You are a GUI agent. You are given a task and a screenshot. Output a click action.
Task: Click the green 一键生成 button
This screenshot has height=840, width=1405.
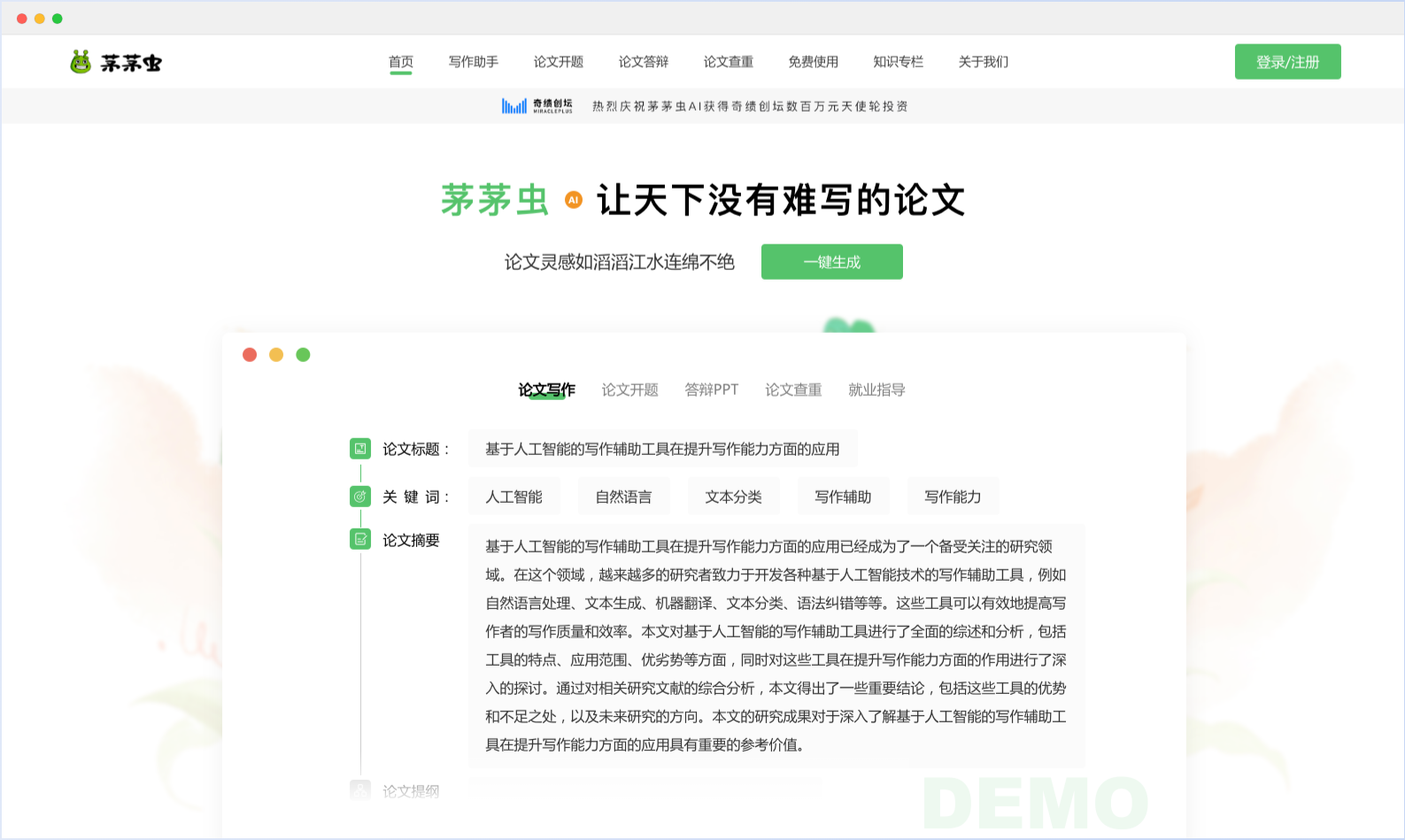click(831, 262)
